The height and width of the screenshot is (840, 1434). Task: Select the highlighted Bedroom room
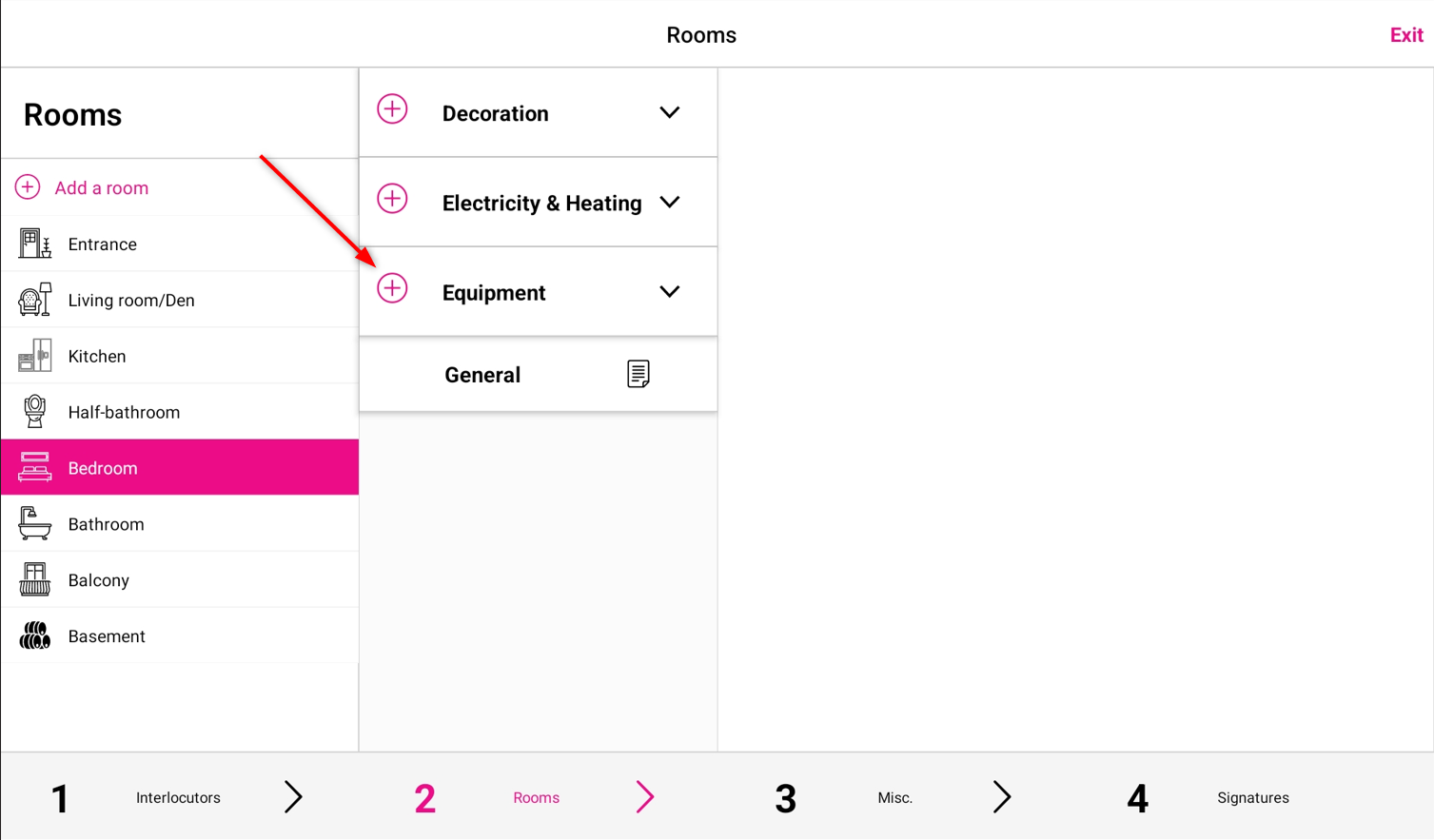point(180,467)
